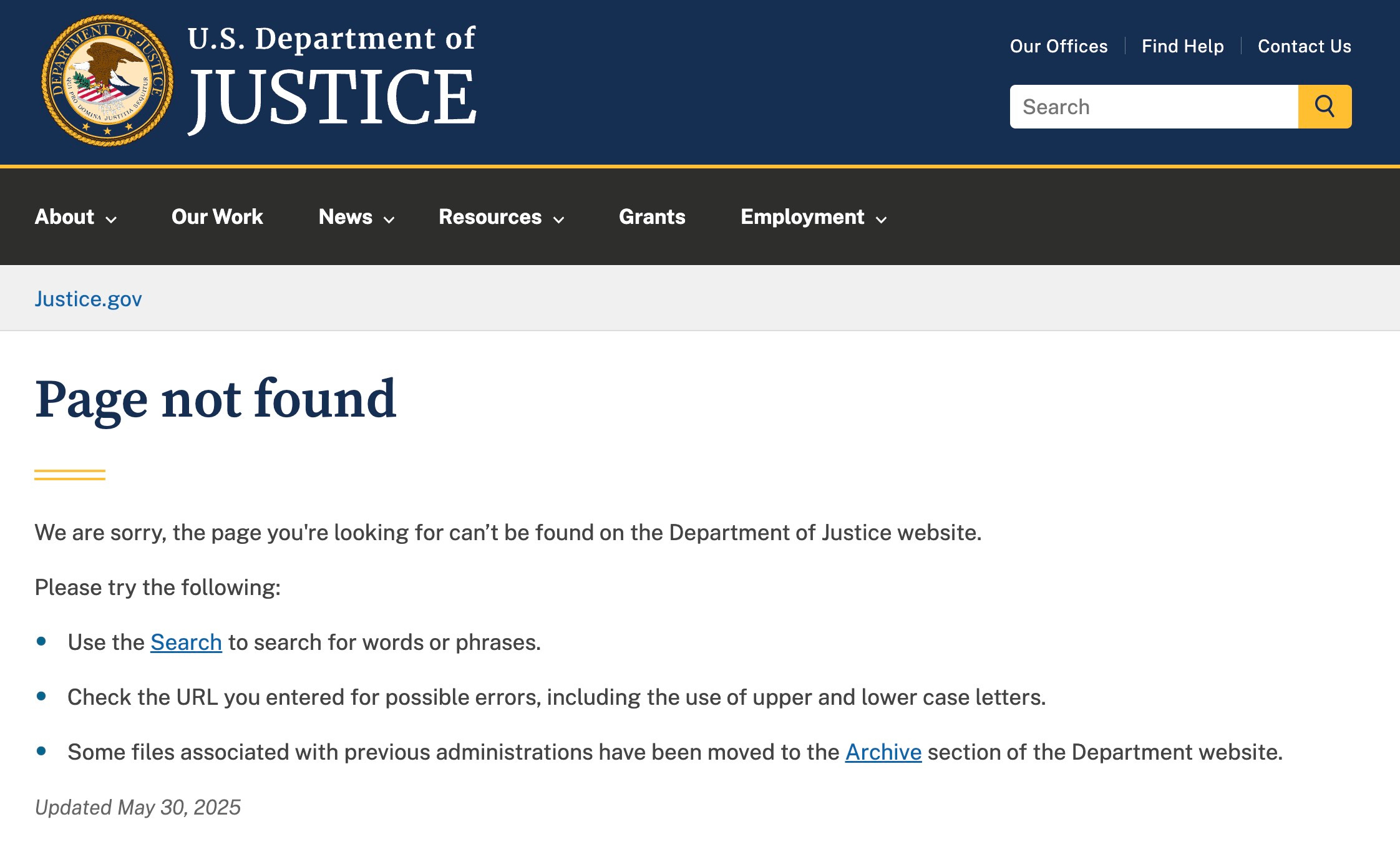Screen dimensions: 1400x852
Task: Expand the Resources navigation dropdown
Action: click(500, 217)
